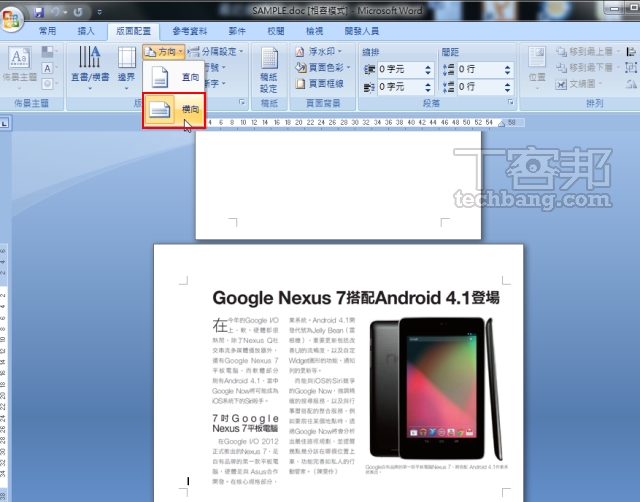Choose 直向 portrait orientation
Image resolution: width=640 pixels, height=502 pixels.
[x=174, y=77]
